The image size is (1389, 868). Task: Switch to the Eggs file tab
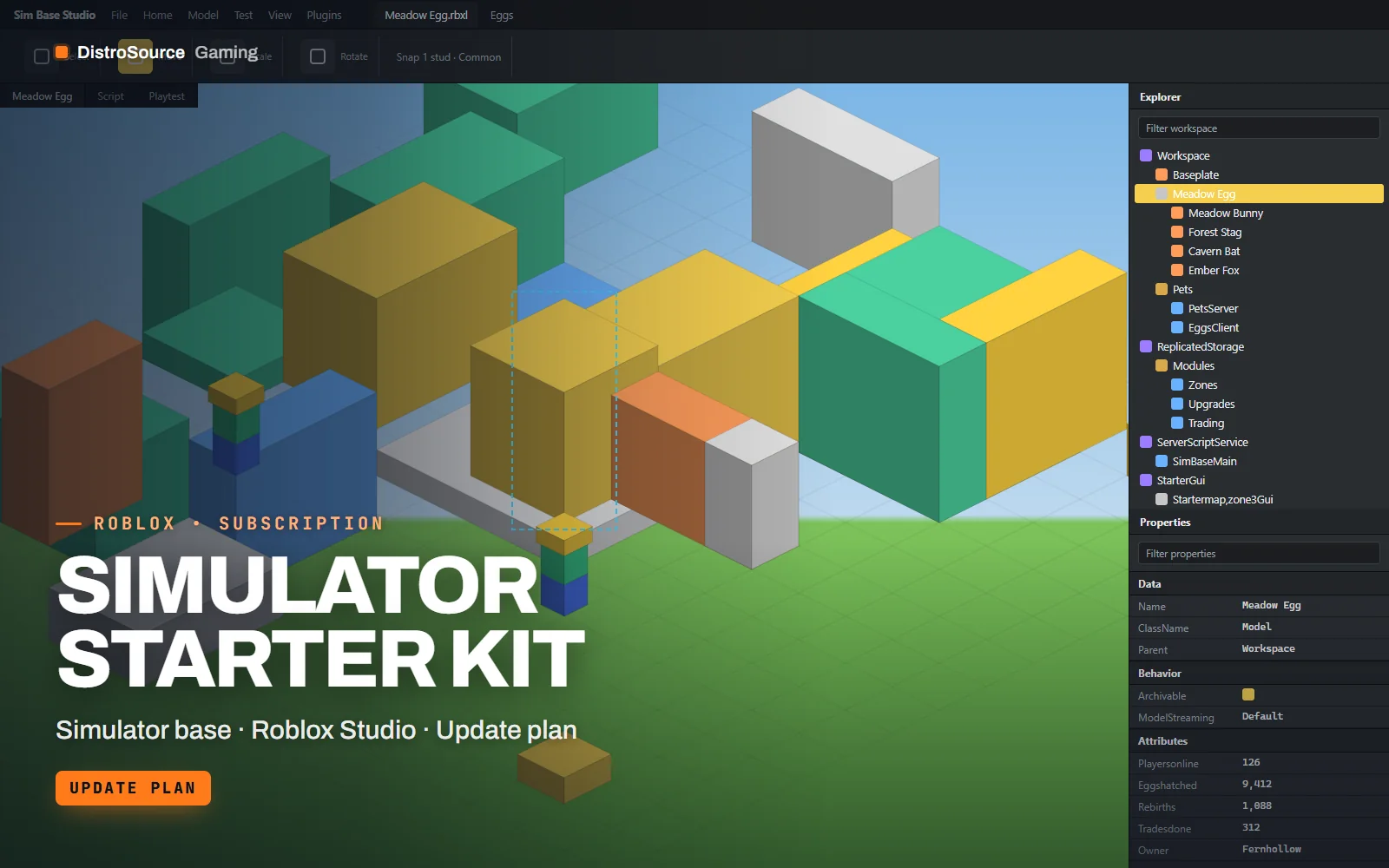click(502, 15)
